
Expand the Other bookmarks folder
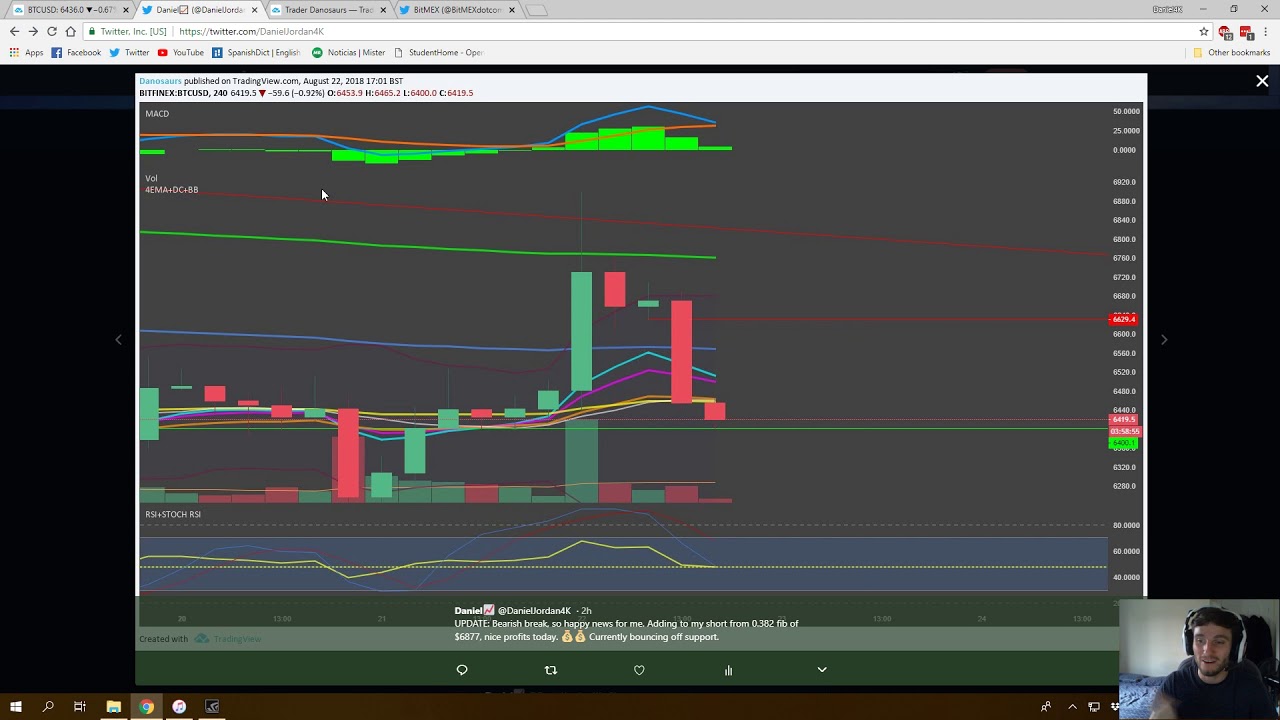(1231, 52)
